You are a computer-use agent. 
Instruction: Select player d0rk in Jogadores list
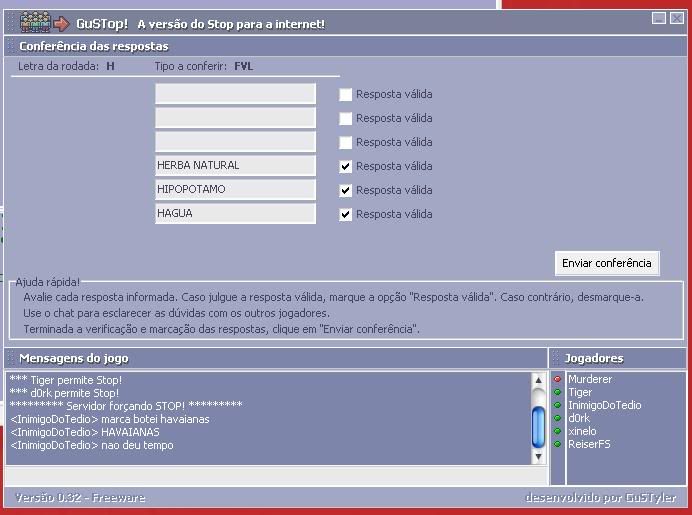click(x=579, y=418)
